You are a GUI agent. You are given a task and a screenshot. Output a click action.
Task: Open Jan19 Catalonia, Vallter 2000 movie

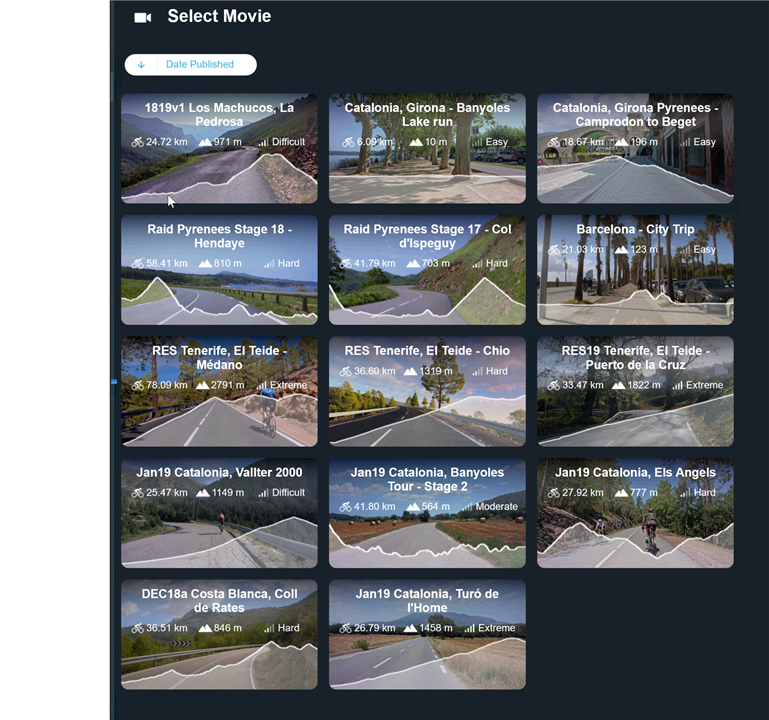point(219,513)
